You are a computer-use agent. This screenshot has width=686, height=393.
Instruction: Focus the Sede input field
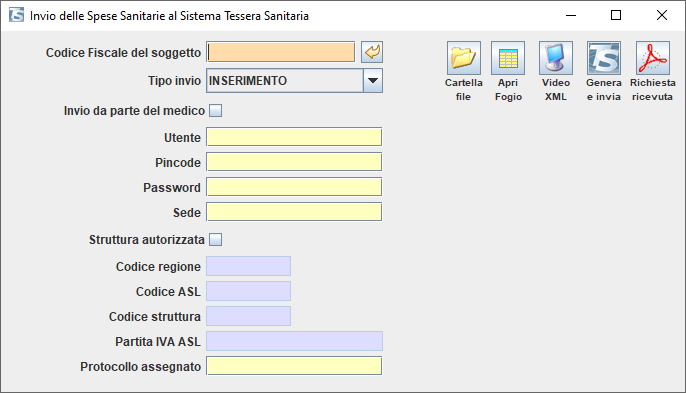click(294, 212)
